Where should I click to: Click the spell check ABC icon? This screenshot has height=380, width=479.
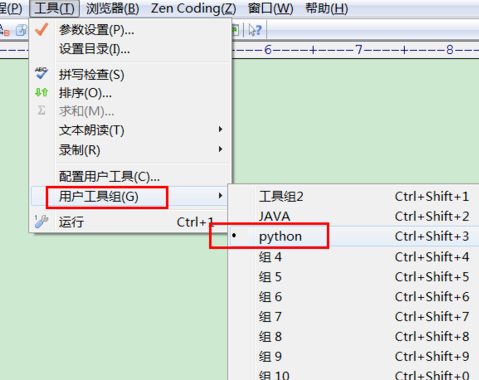coord(41,73)
